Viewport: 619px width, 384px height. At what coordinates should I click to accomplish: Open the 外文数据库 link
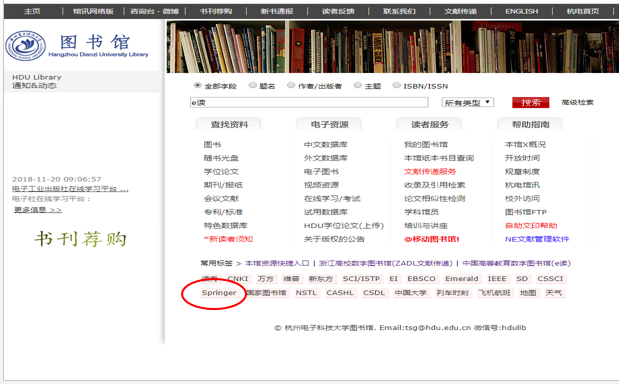[x=326, y=158]
